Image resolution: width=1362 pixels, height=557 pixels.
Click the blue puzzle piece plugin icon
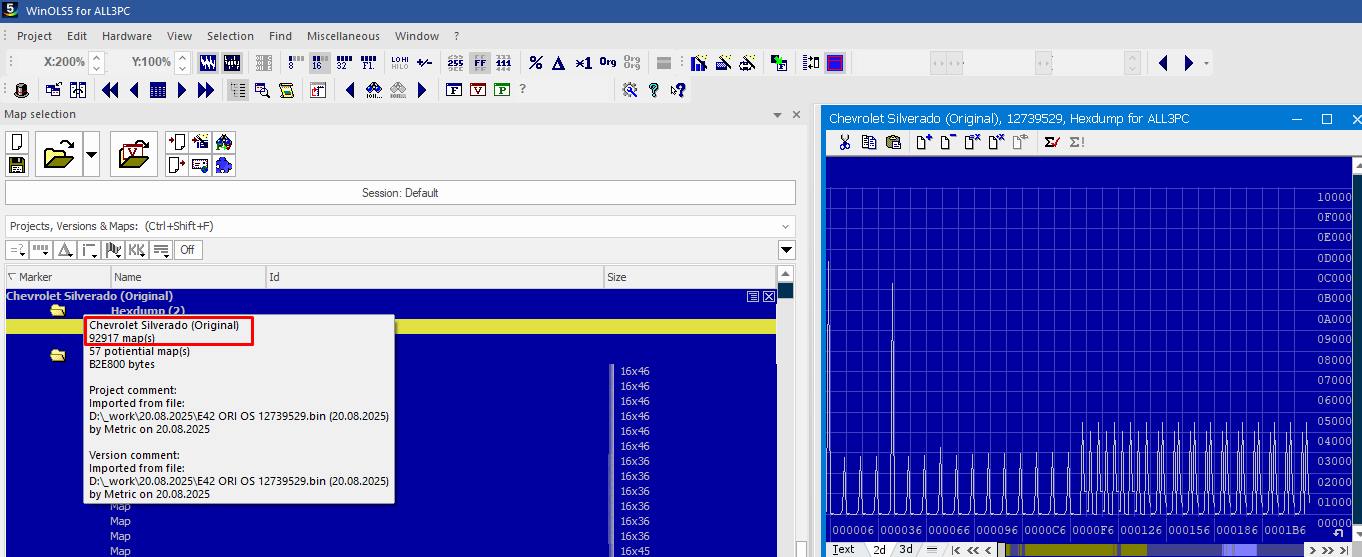tap(224, 165)
